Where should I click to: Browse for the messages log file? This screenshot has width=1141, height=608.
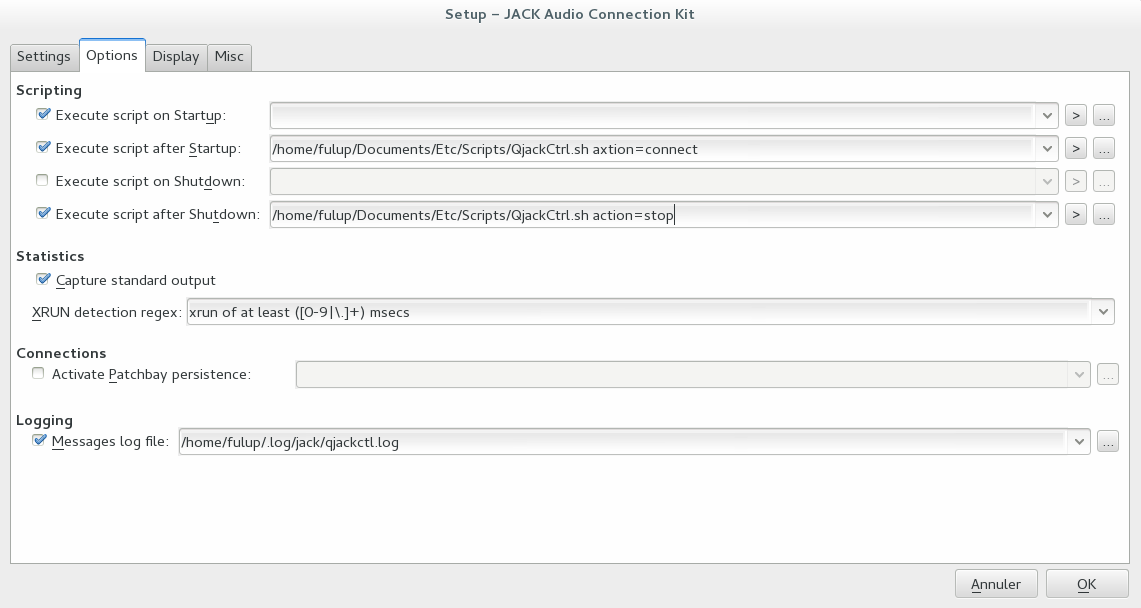click(x=1107, y=441)
